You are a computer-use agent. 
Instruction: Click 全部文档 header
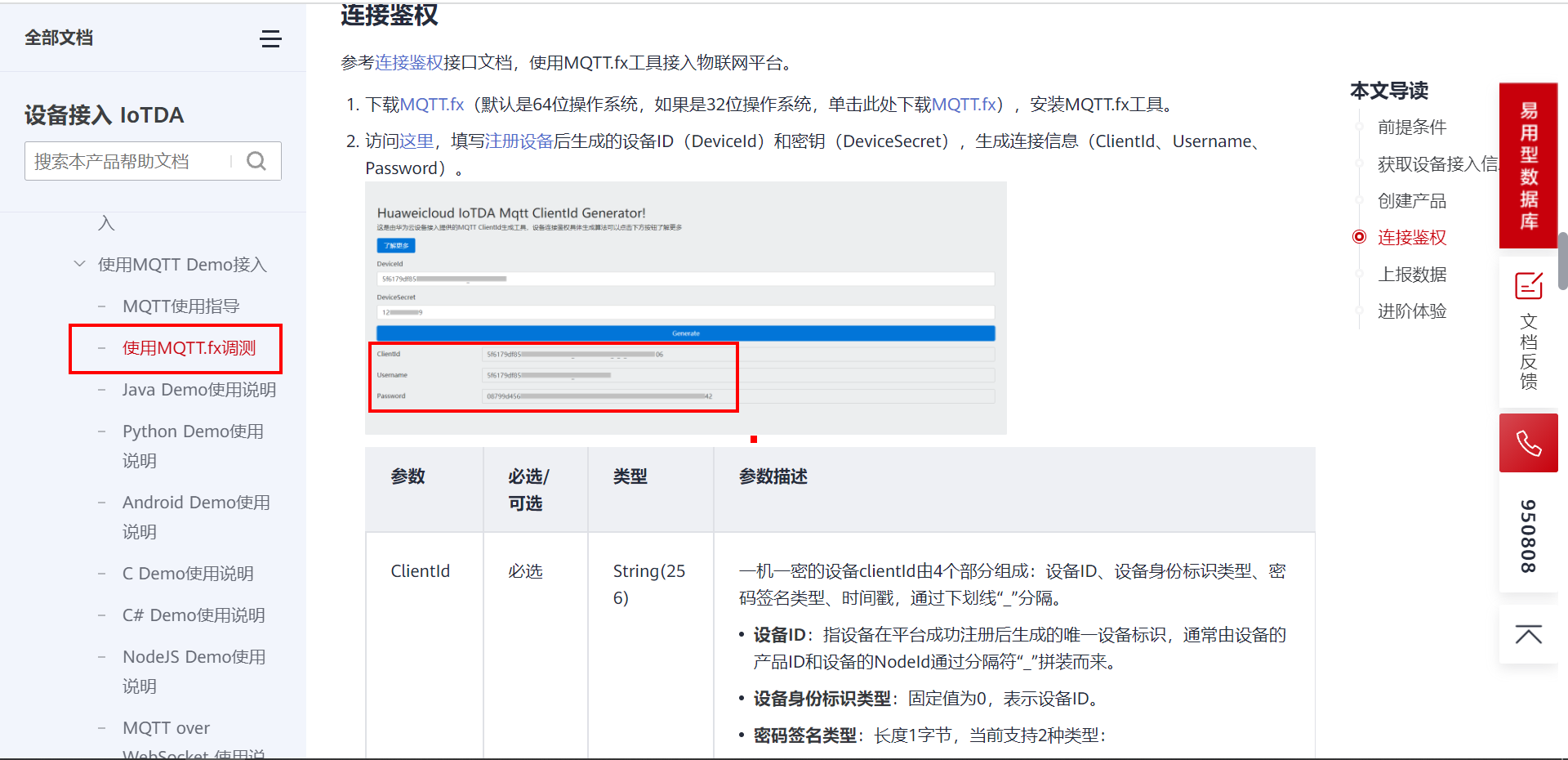[x=59, y=38]
